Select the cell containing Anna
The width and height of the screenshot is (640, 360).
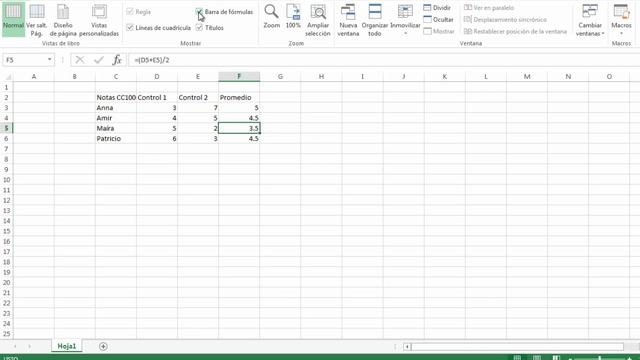click(116, 108)
